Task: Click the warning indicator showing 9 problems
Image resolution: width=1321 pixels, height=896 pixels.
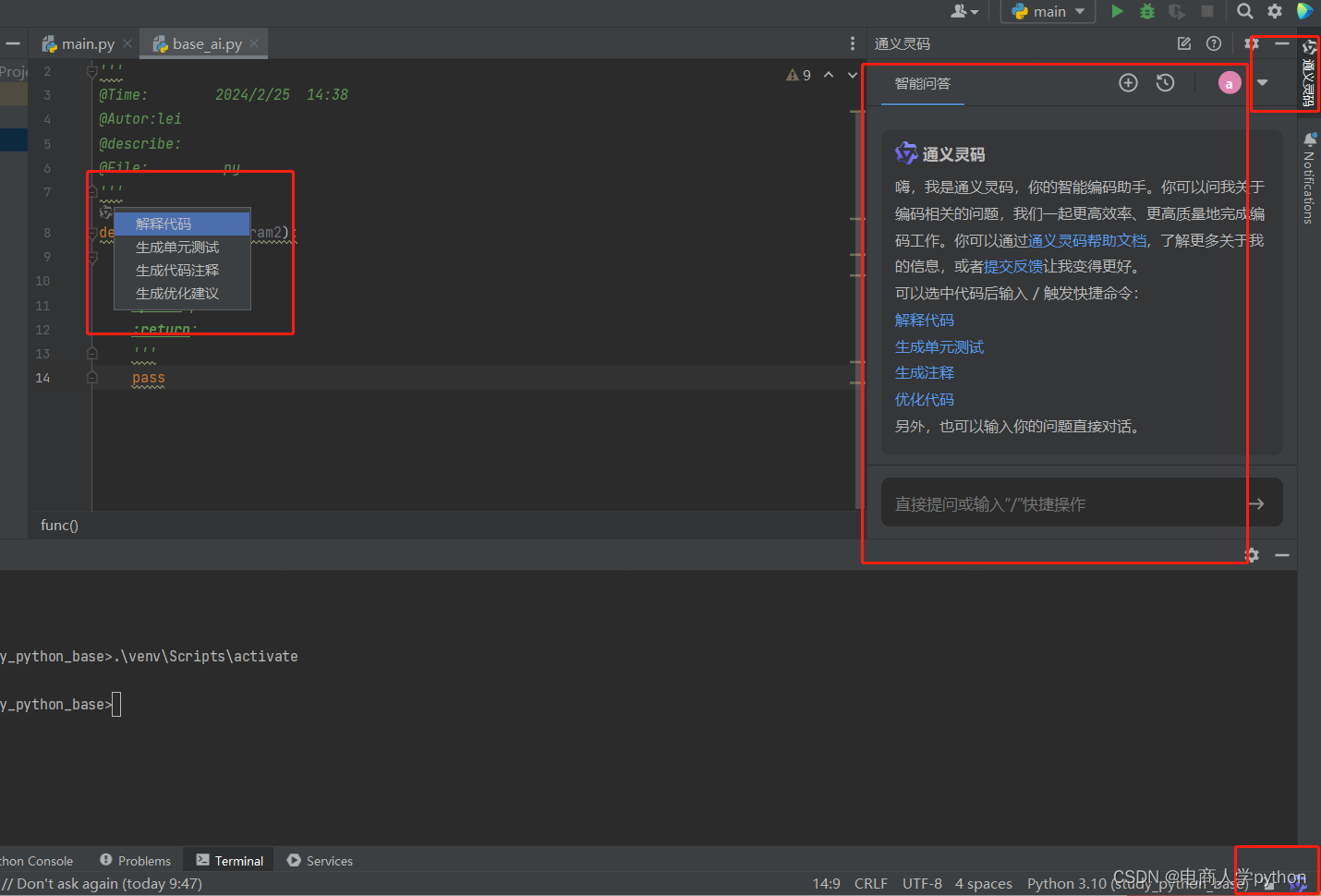Action: (x=798, y=75)
